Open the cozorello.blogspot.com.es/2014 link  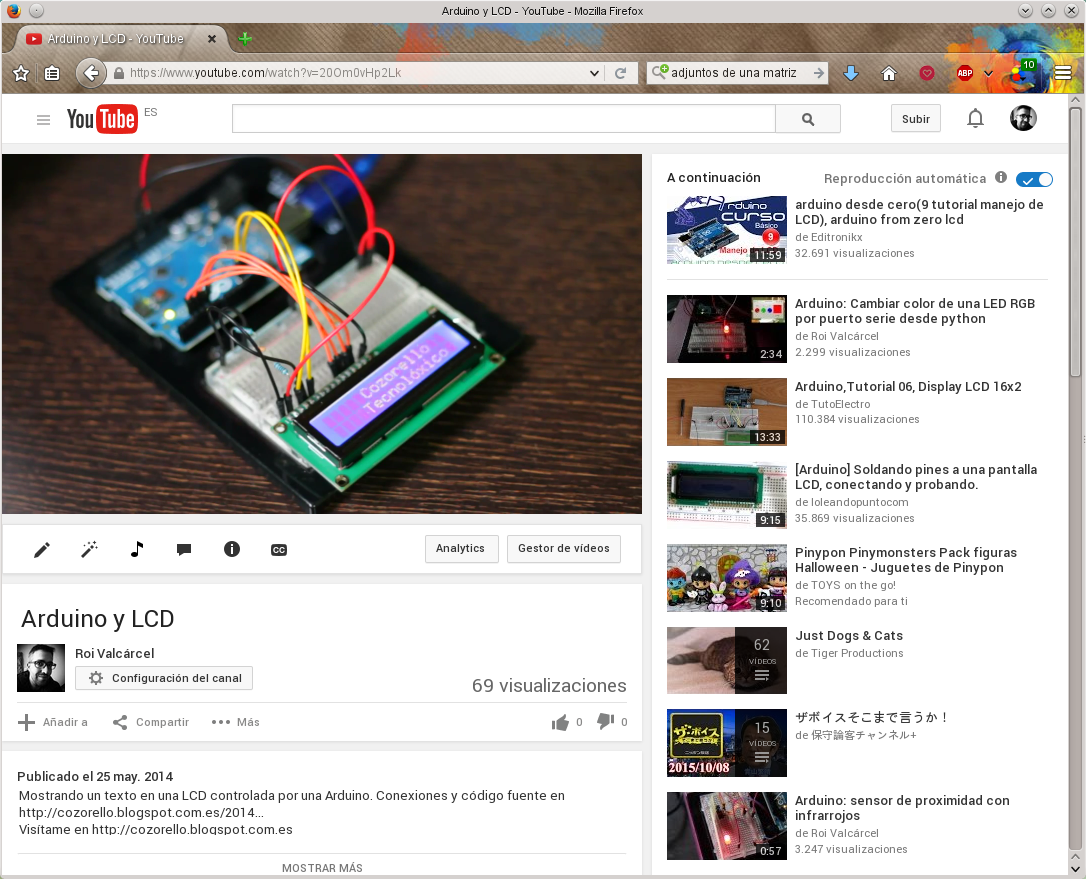[x=141, y=813]
